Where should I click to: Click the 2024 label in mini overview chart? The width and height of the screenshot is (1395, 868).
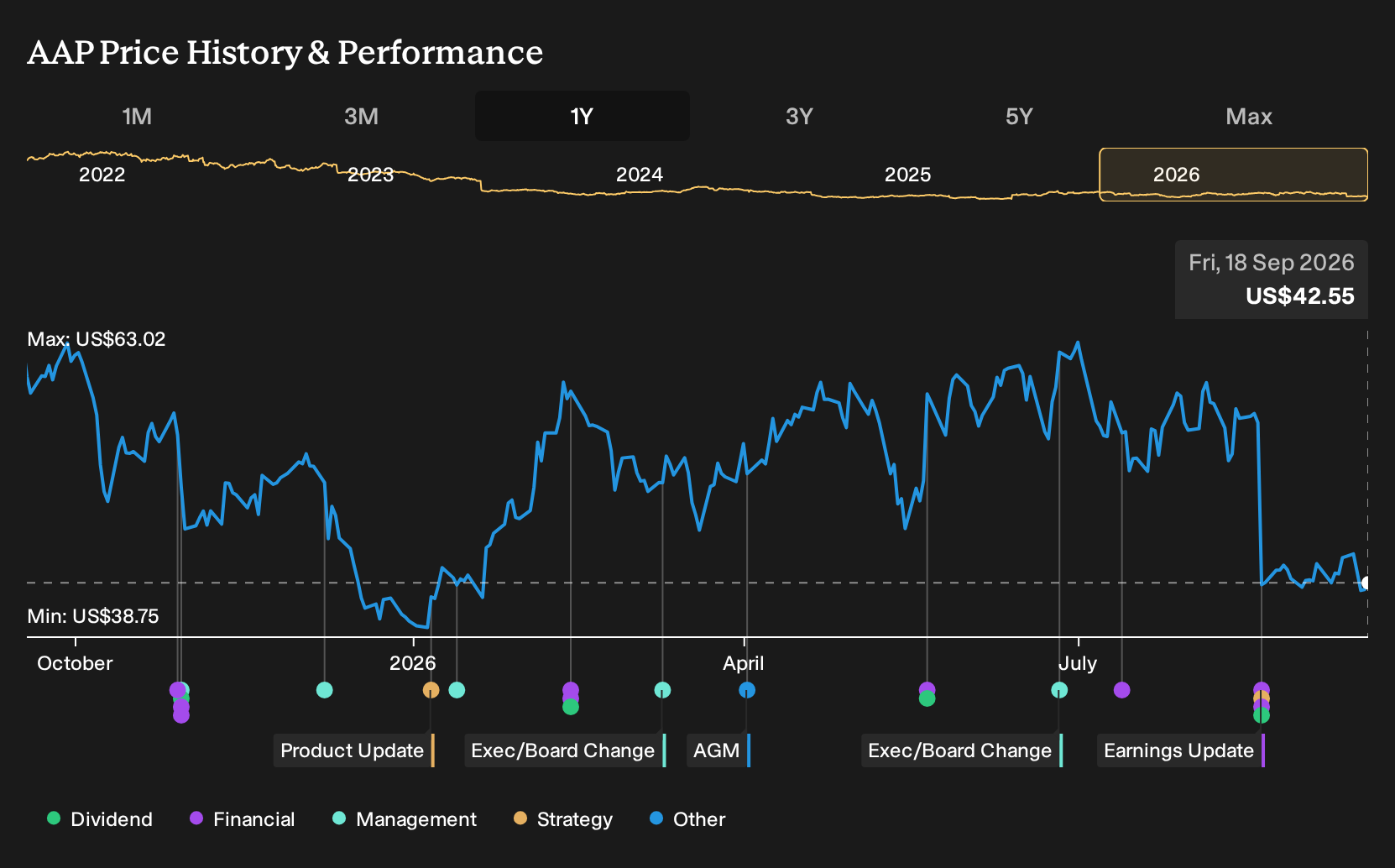click(x=640, y=175)
